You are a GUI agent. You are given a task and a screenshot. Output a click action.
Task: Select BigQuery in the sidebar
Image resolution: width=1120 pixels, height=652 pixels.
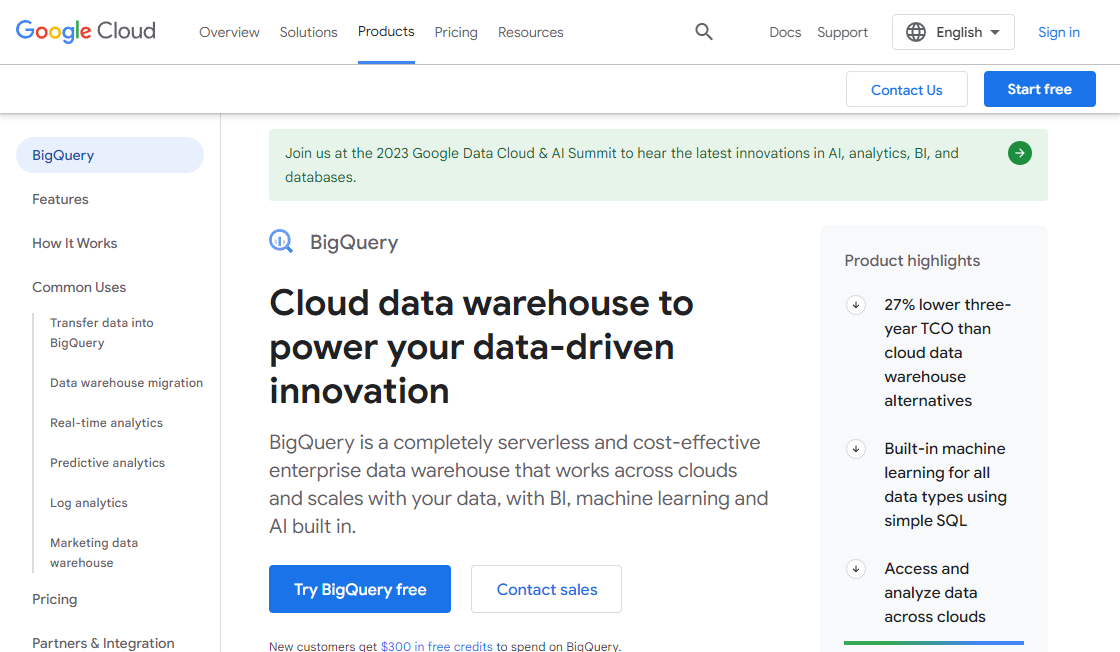[110, 155]
